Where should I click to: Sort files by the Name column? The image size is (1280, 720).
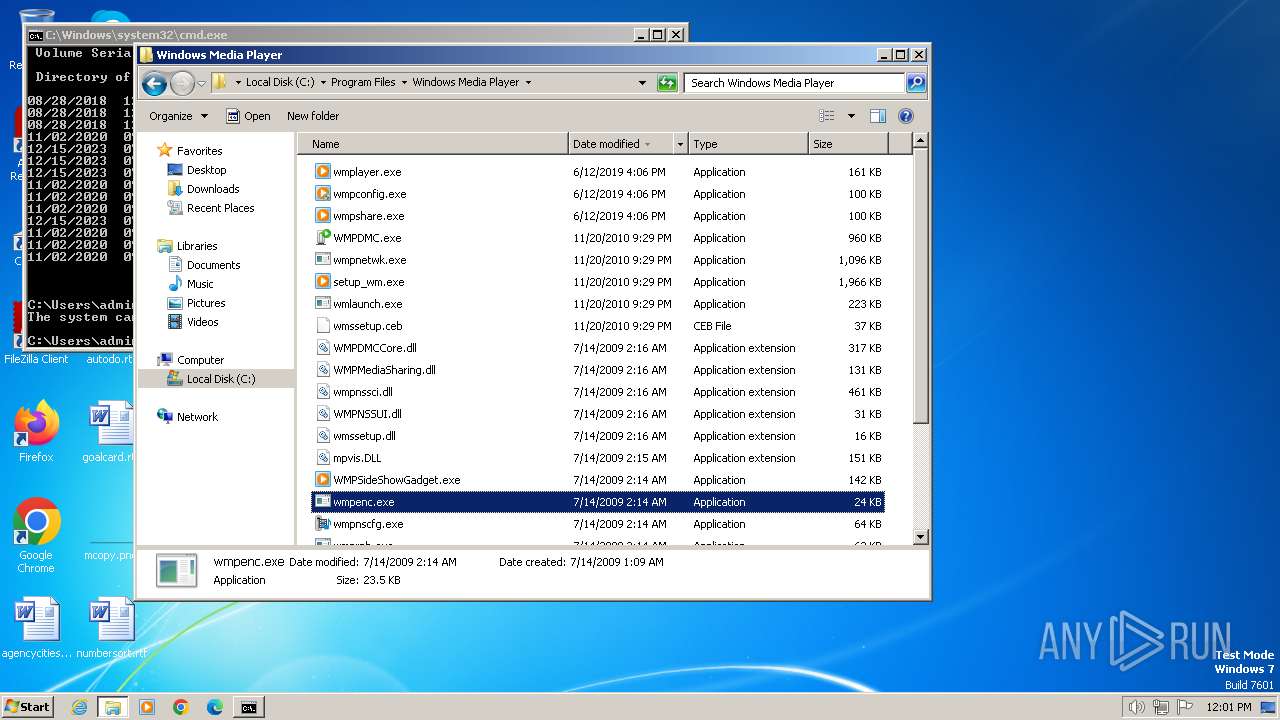tap(433, 144)
